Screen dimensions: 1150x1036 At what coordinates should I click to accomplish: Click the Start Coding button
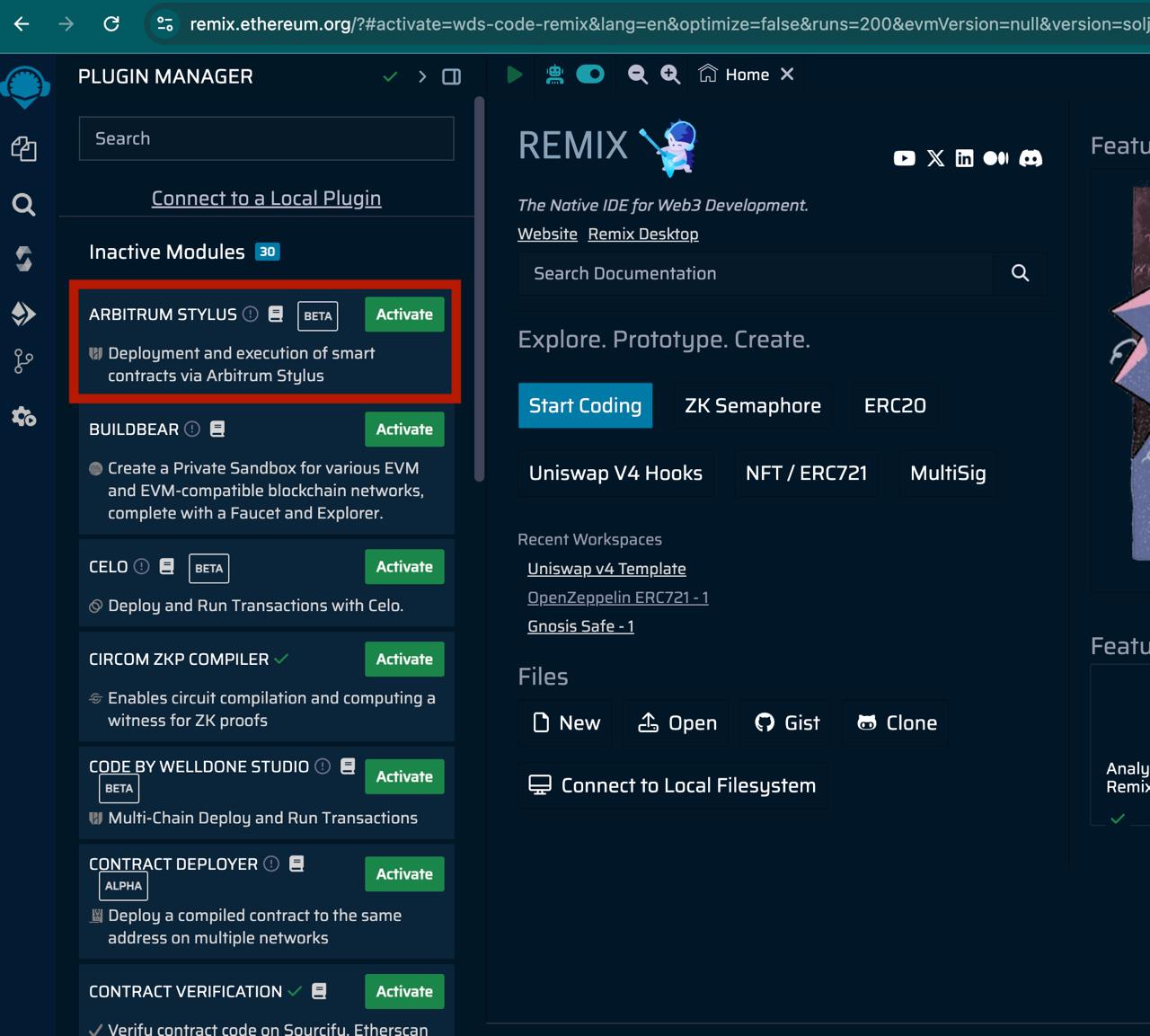click(x=585, y=405)
